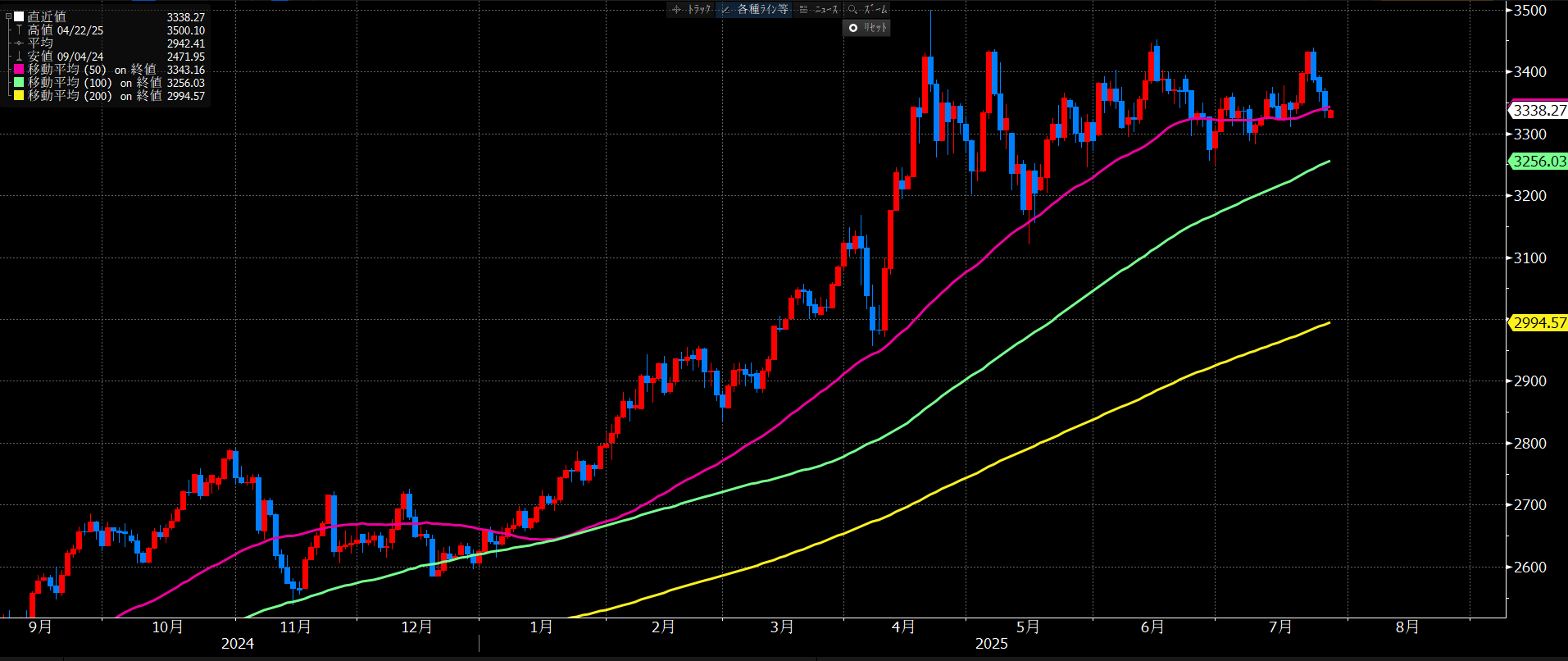The width and height of the screenshot is (1568, 661).
Task: Click the yellow 2994.57 axis price tag
Action: click(x=1538, y=323)
